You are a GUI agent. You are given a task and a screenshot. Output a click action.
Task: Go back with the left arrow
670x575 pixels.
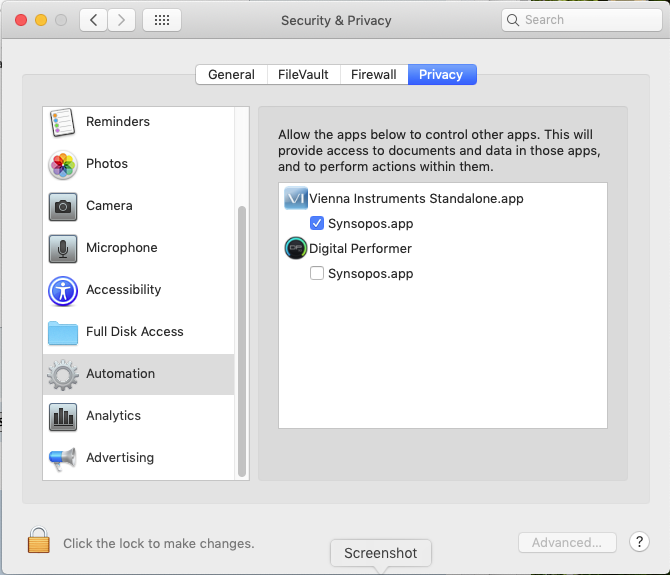[94, 20]
